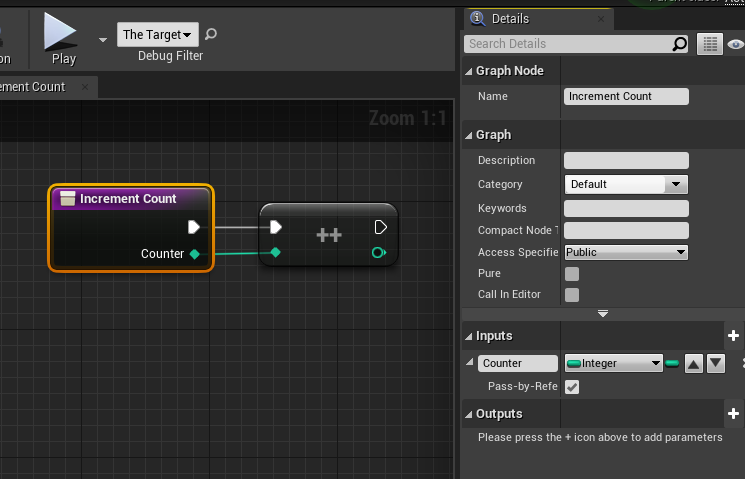The image size is (745, 479).
Task: Click the Play button in toolbar
Action: (x=62, y=36)
